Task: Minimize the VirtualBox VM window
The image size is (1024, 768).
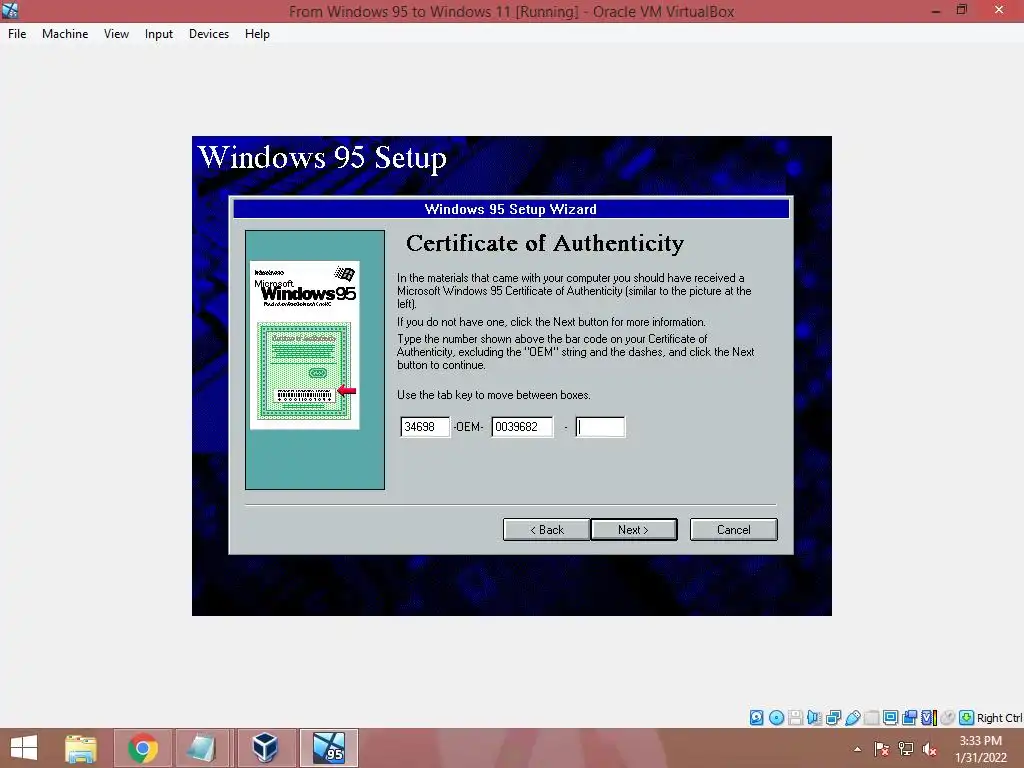Action: point(936,10)
